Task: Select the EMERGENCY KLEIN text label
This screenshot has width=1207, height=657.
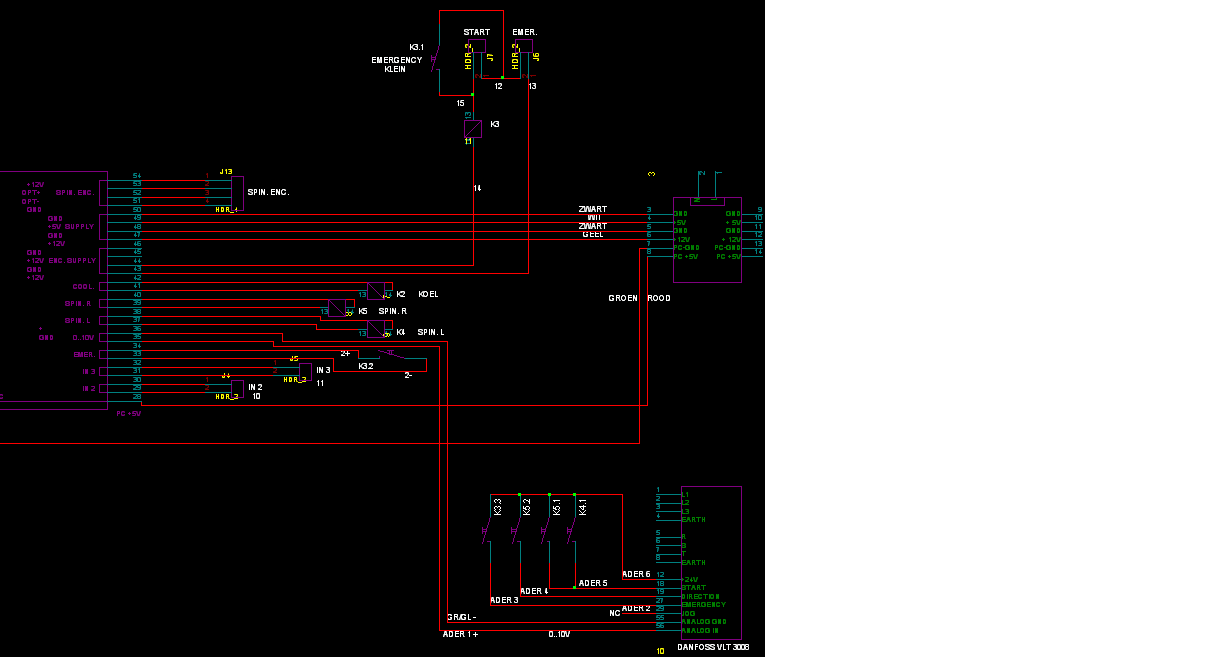Action: point(396,65)
